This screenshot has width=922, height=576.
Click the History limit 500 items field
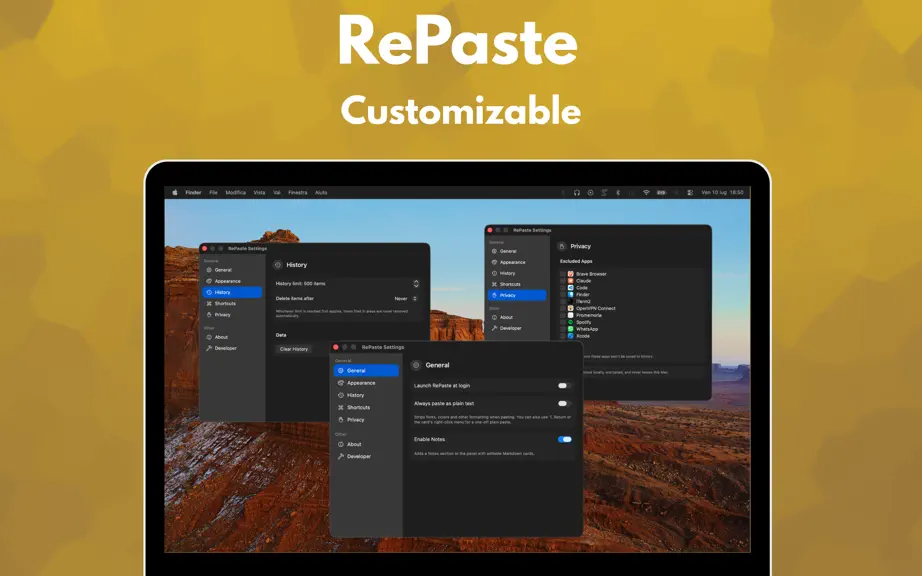(346, 283)
